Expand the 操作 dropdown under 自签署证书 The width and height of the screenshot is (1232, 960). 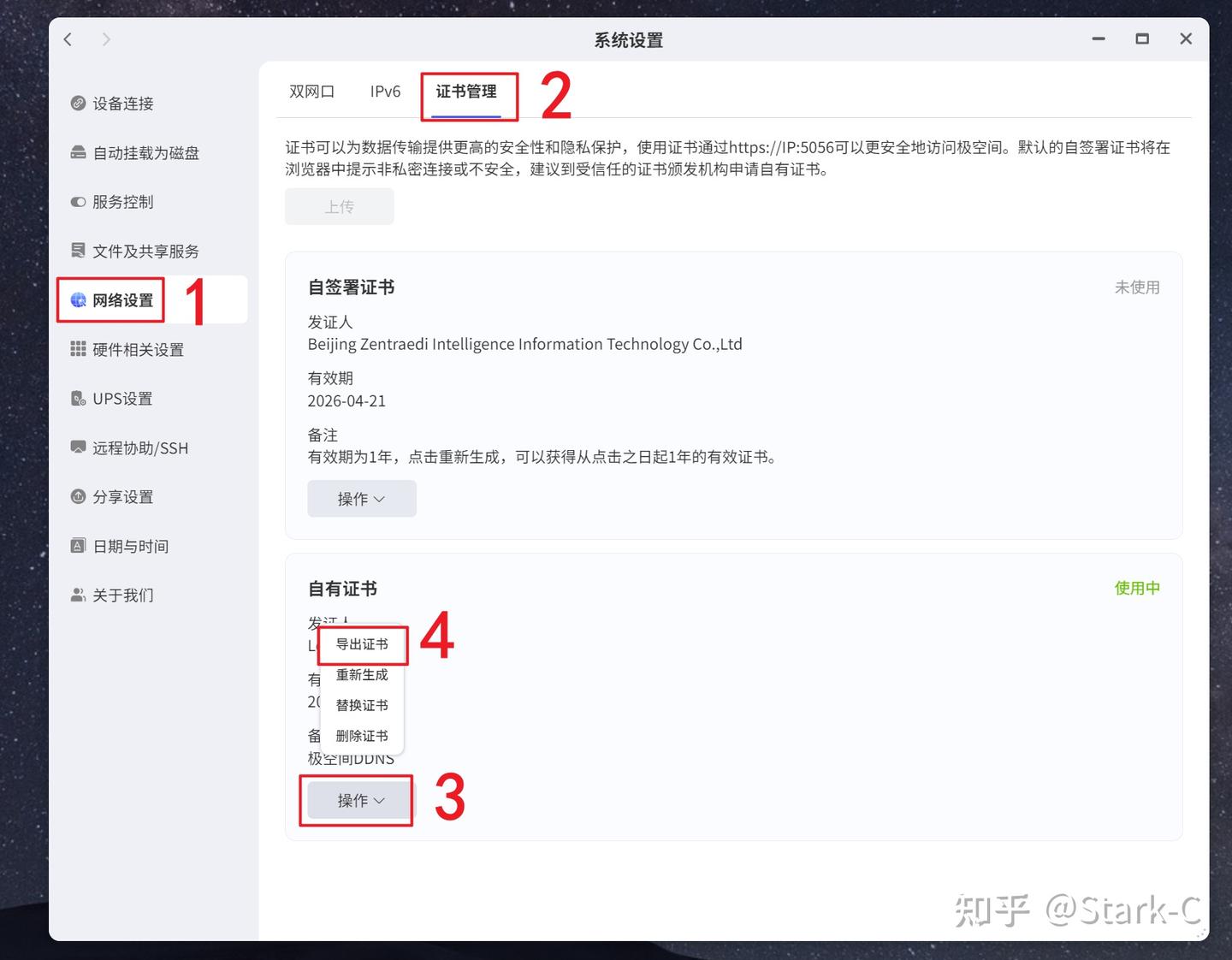tap(361, 499)
